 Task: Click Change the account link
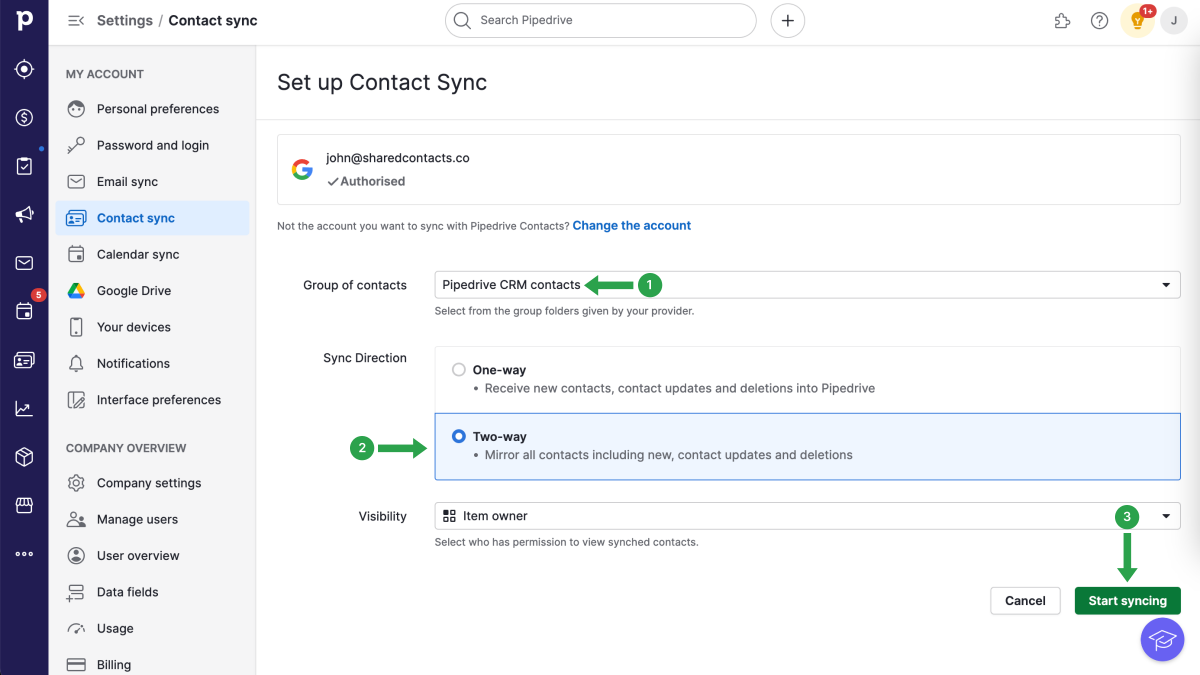632,226
